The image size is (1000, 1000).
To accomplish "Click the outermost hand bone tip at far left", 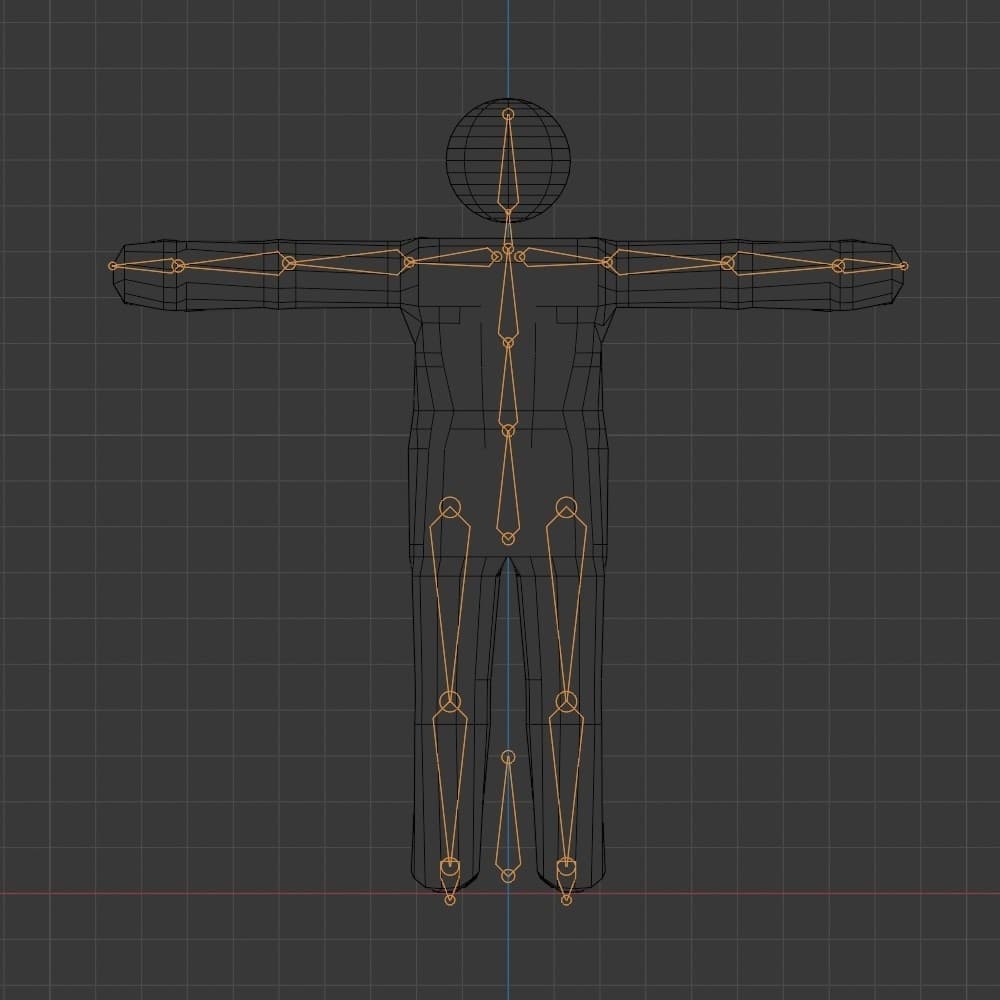I will (113, 266).
